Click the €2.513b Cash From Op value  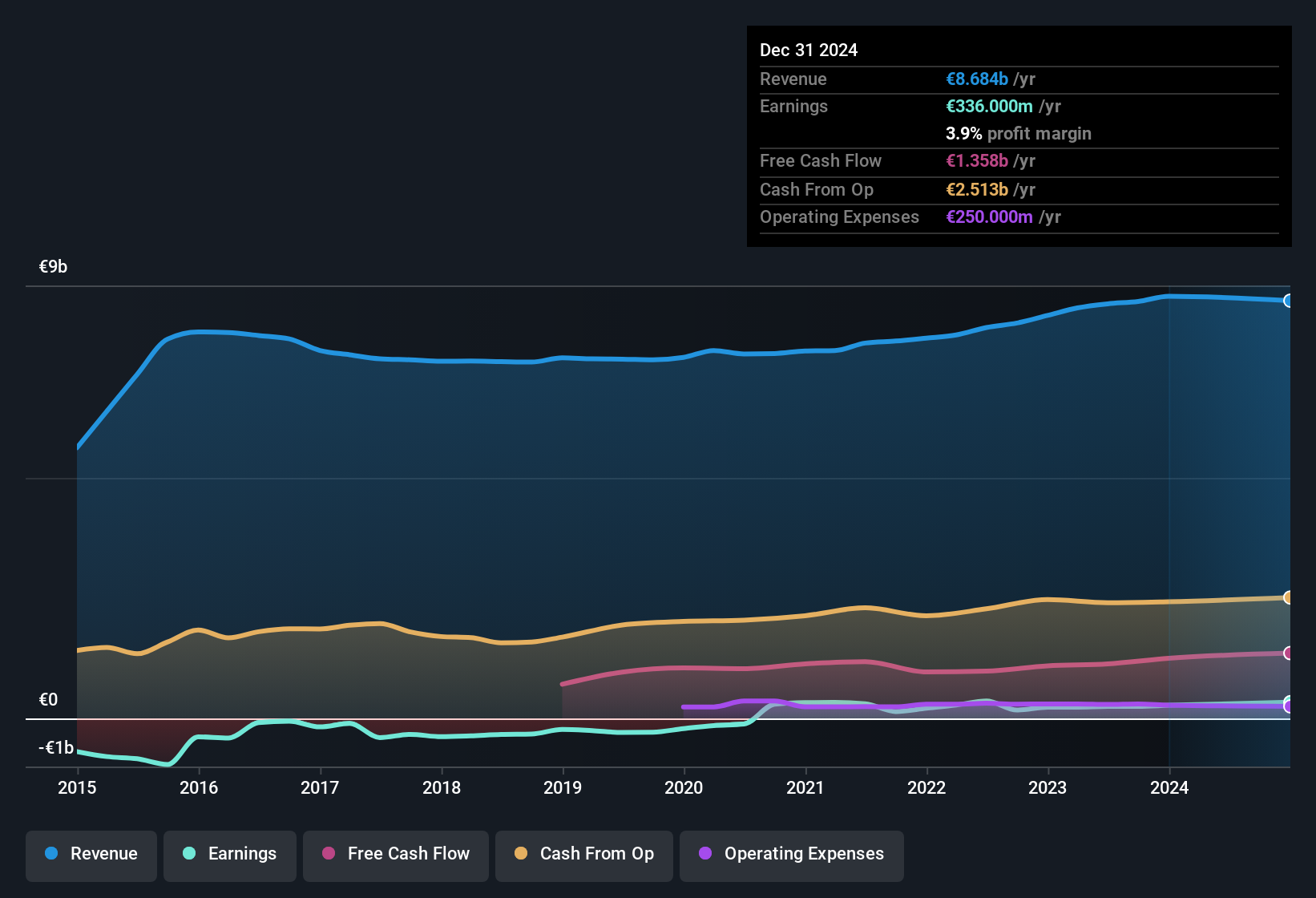[977, 190]
